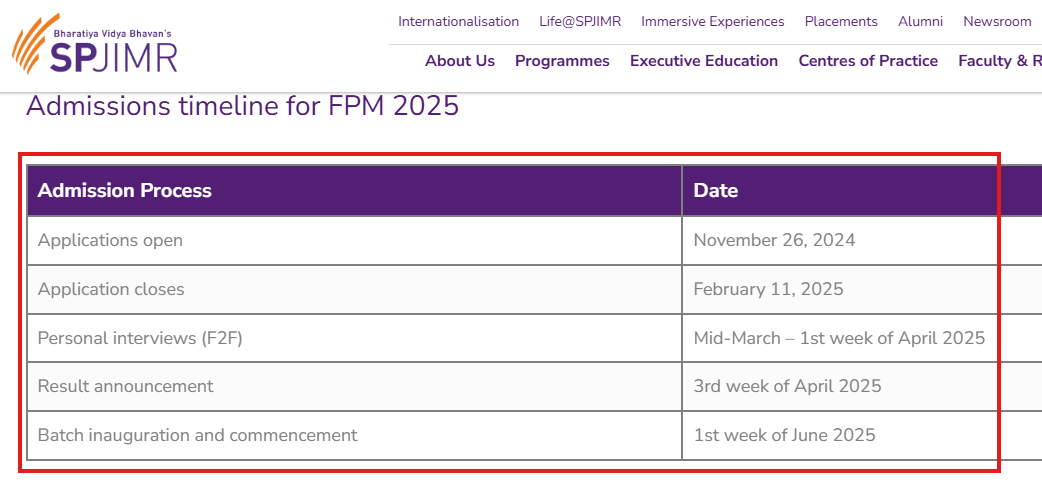Click the Result announcement row
1042x484 pixels.
(534, 386)
